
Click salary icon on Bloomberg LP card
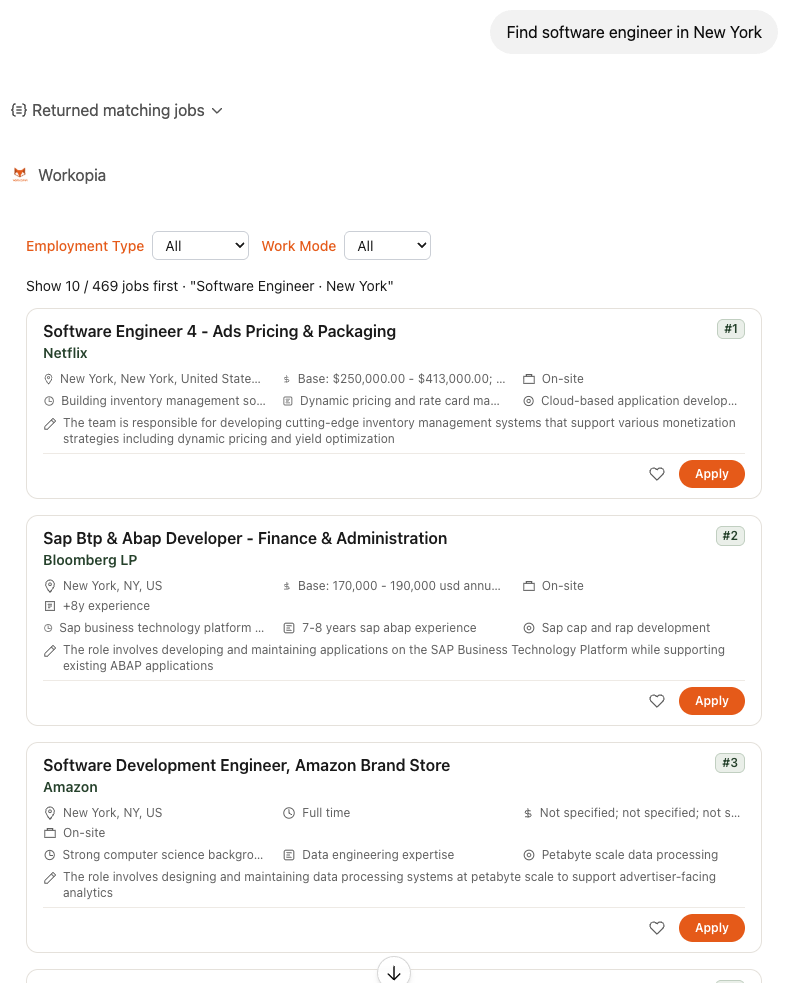pyautogui.click(x=287, y=586)
